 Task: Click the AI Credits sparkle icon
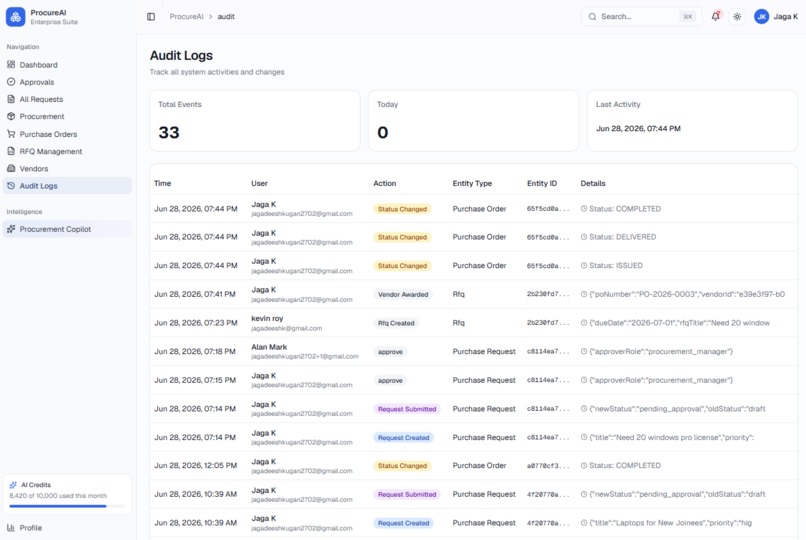(x=13, y=485)
